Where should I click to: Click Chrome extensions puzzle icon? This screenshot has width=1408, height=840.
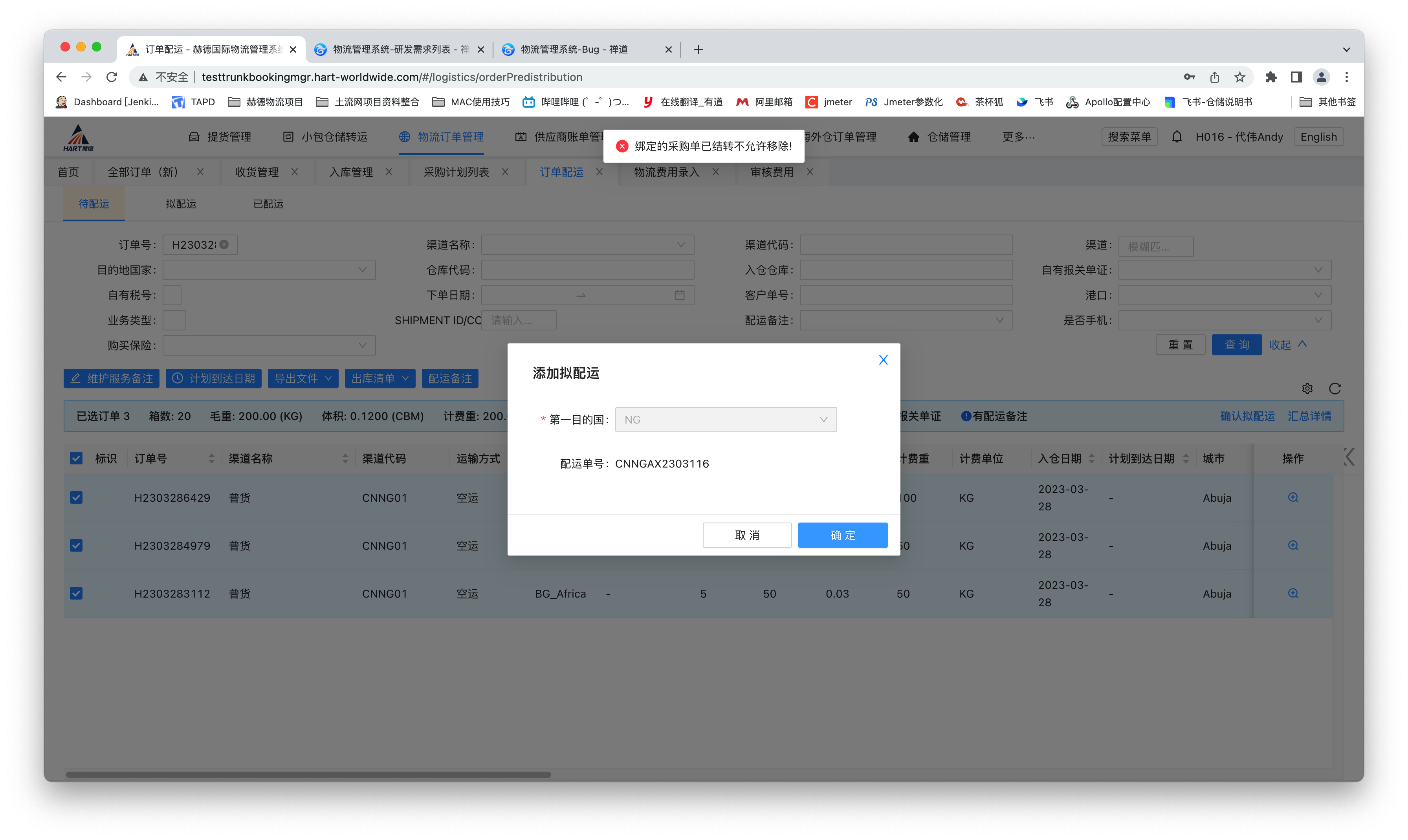tap(1271, 77)
